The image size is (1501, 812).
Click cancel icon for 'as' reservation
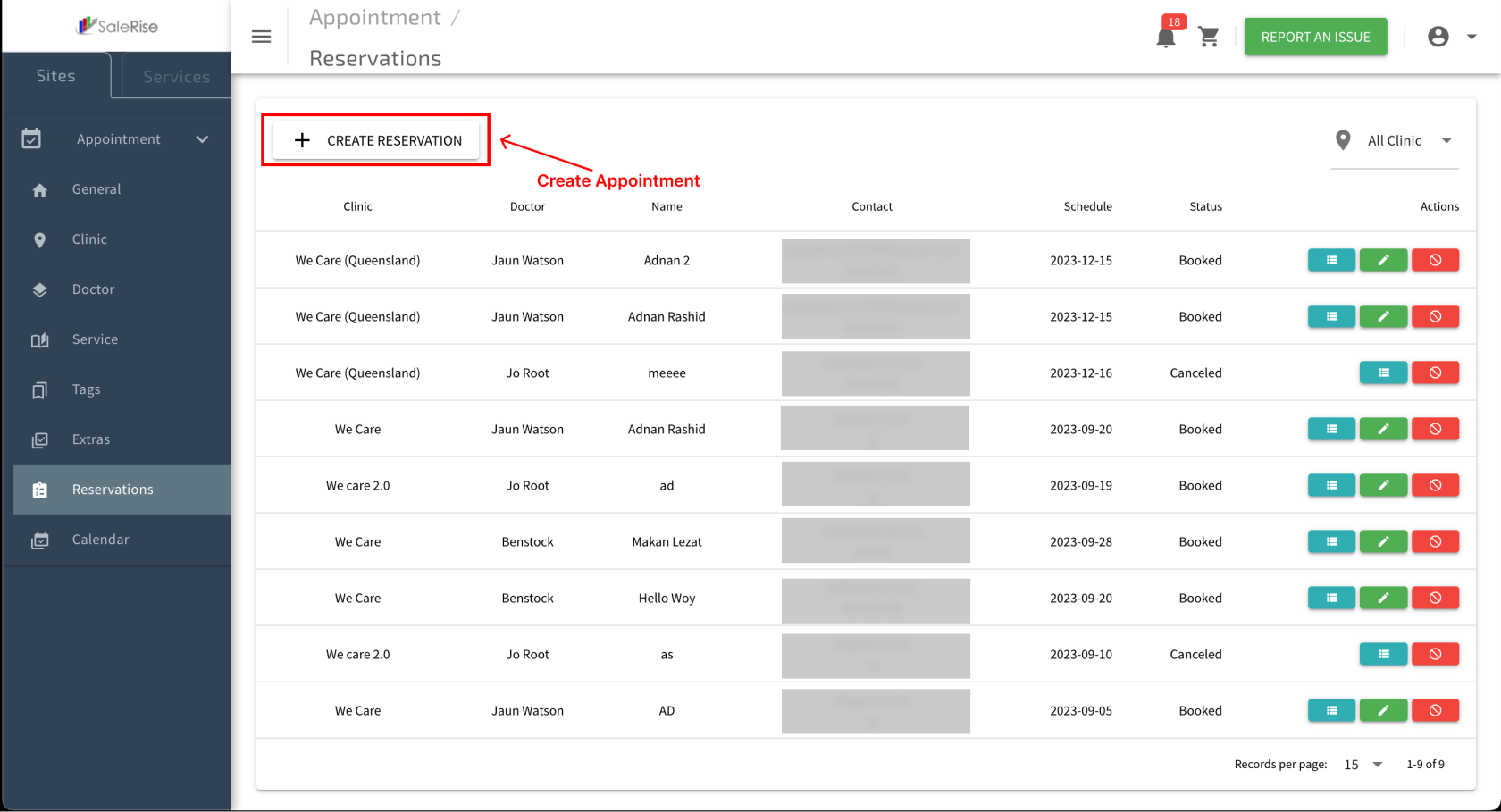pyautogui.click(x=1435, y=654)
